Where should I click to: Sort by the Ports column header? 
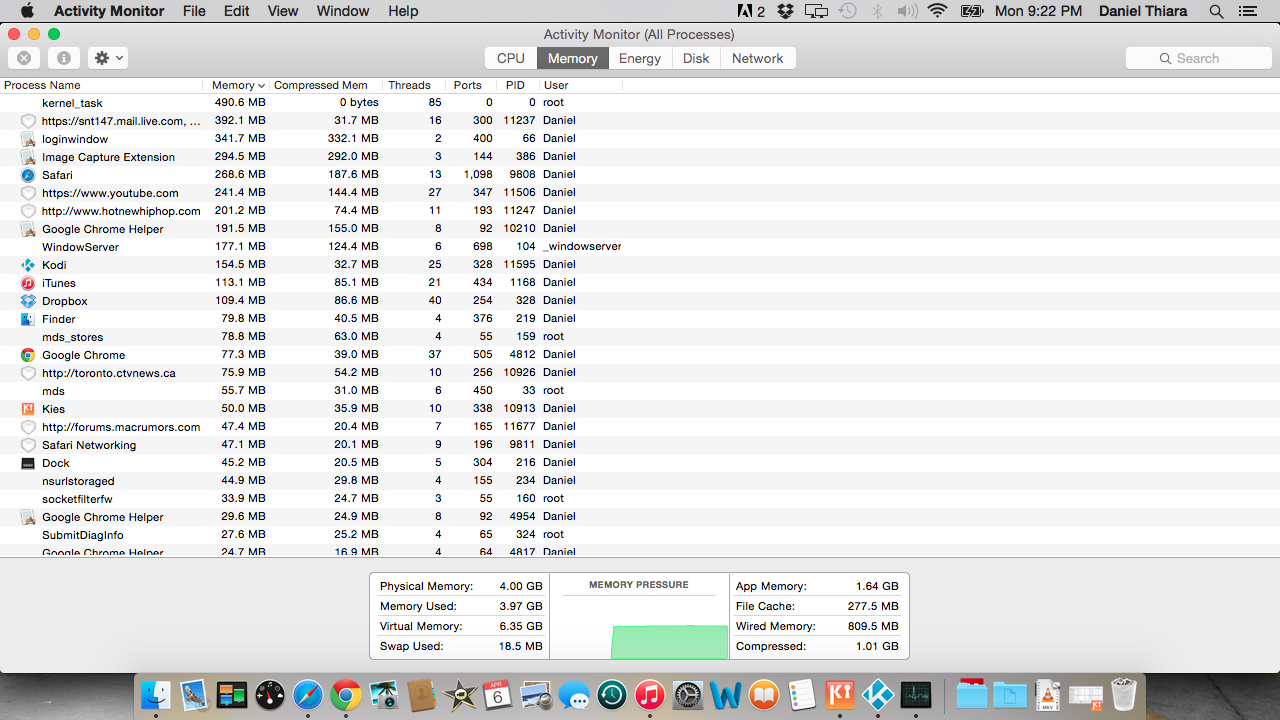470,85
